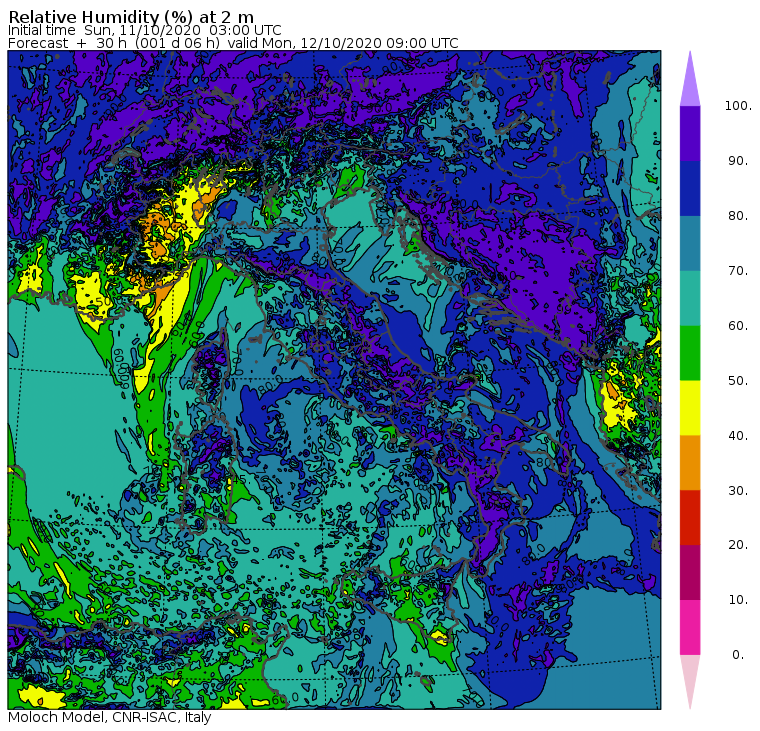Screen dimensions: 760x731
Task: Click the 'Initial time Sun, 11/10/2020 03:00 UTC' line
Action: (x=144, y=30)
